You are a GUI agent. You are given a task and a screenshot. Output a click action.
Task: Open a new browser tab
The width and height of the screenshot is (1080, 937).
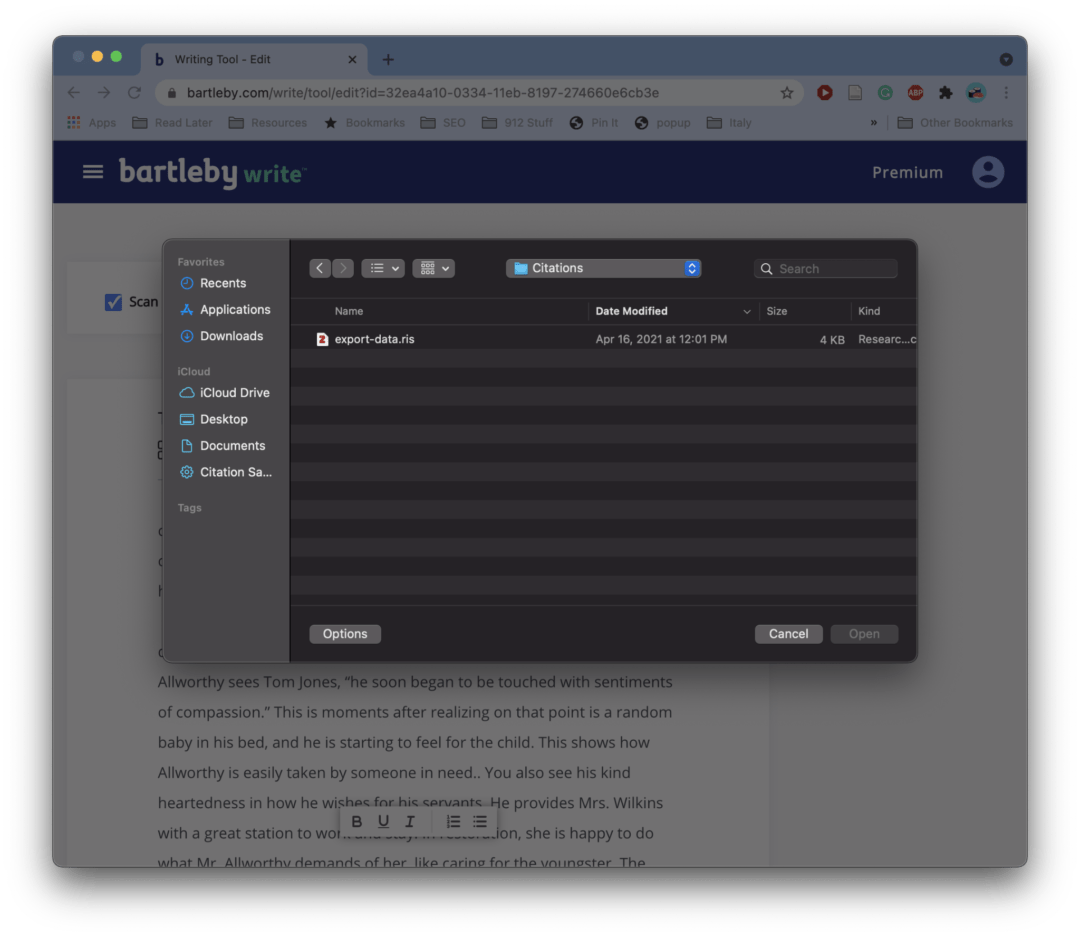point(388,59)
